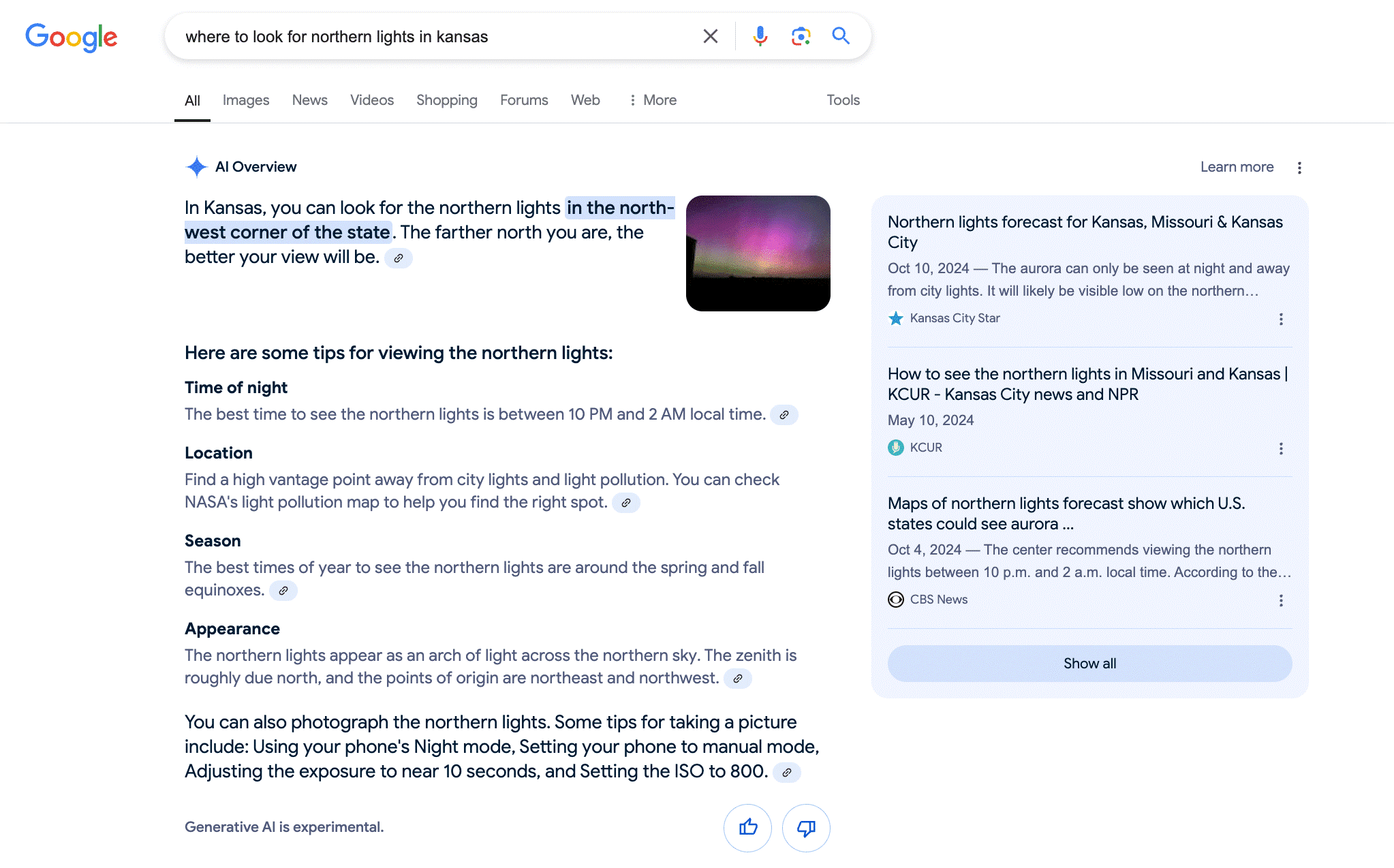
Task: Expand the More search filters menu
Action: pyautogui.click(x=652, y=100)
